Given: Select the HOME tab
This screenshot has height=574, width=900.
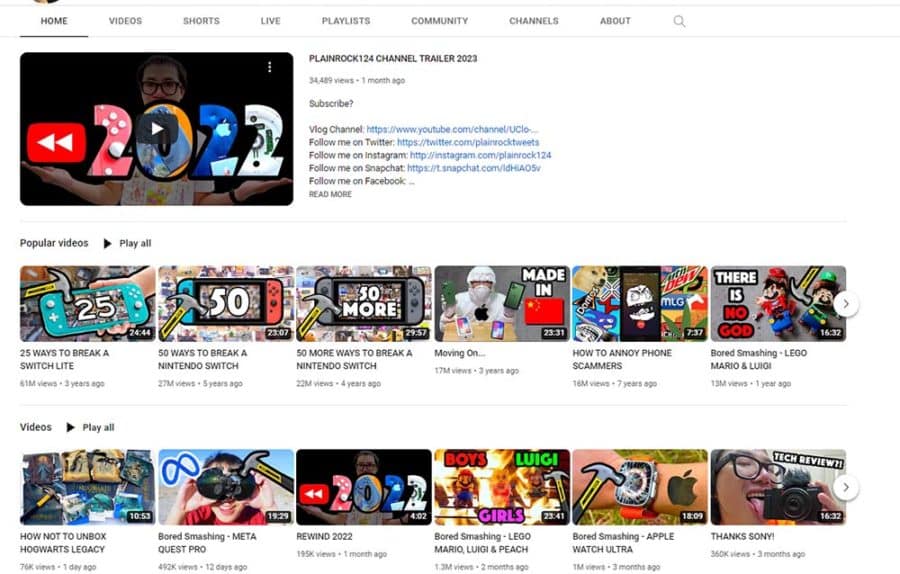Looking at the screenshot, I should 54,21.
